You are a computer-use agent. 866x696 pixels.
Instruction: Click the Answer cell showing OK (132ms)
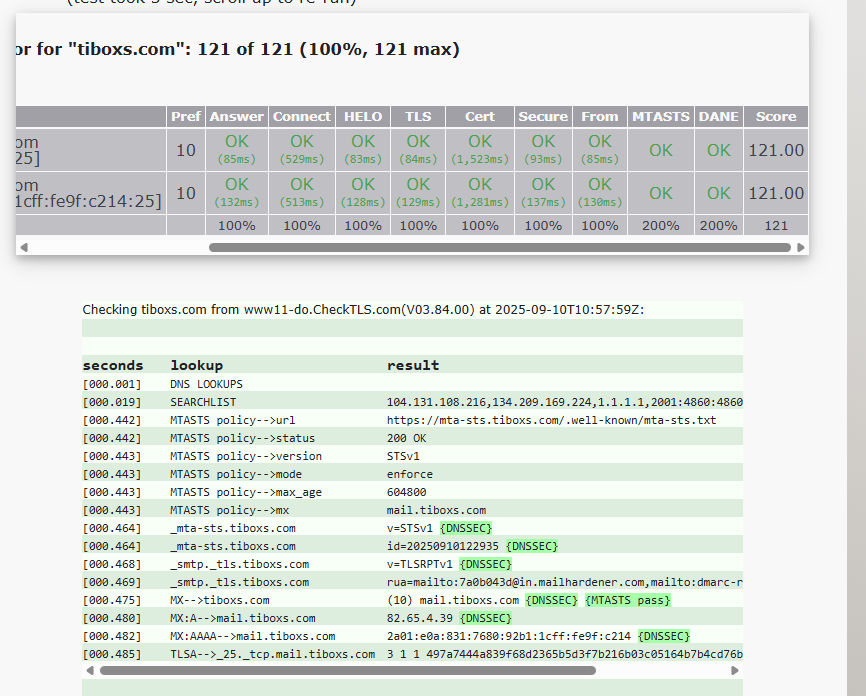click(237, 193)
